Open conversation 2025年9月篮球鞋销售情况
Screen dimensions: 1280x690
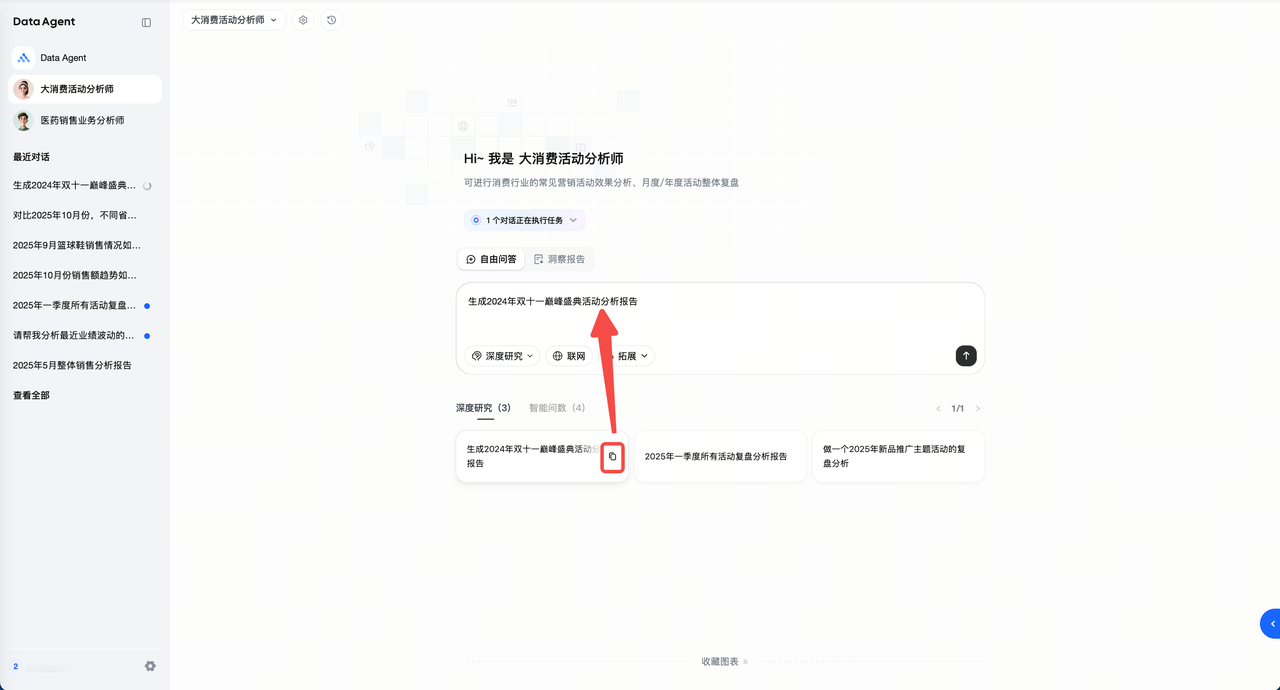[x=82, y=245]
